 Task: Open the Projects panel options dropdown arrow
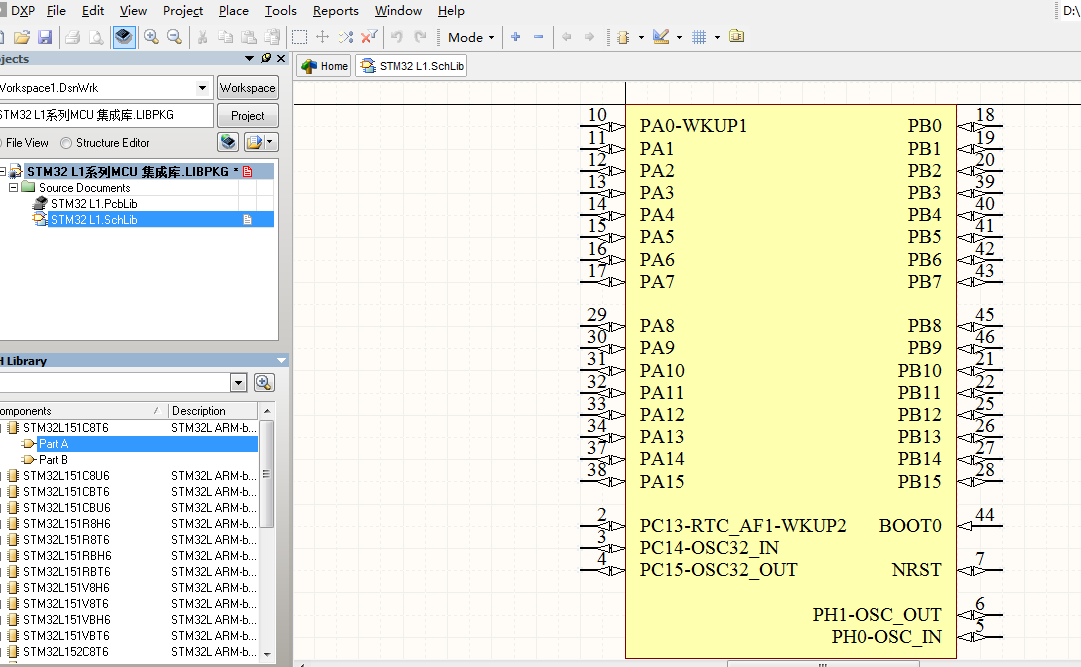tap(250, 59)
